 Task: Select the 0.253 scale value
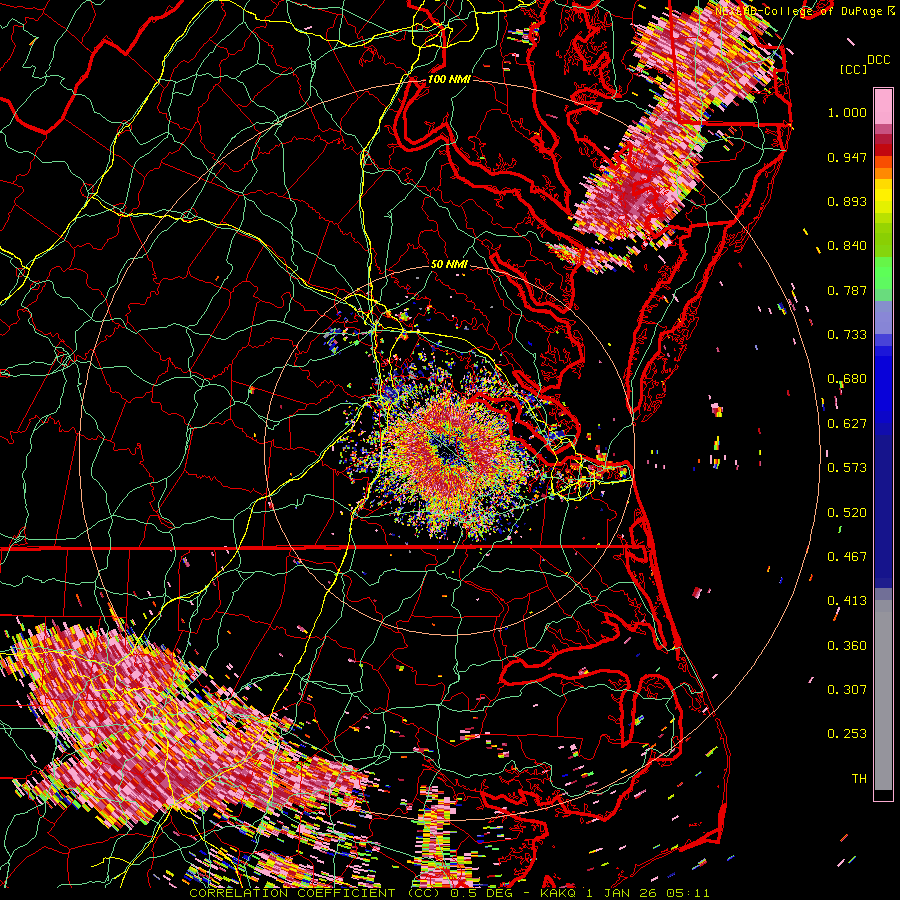tap(847, 734)
